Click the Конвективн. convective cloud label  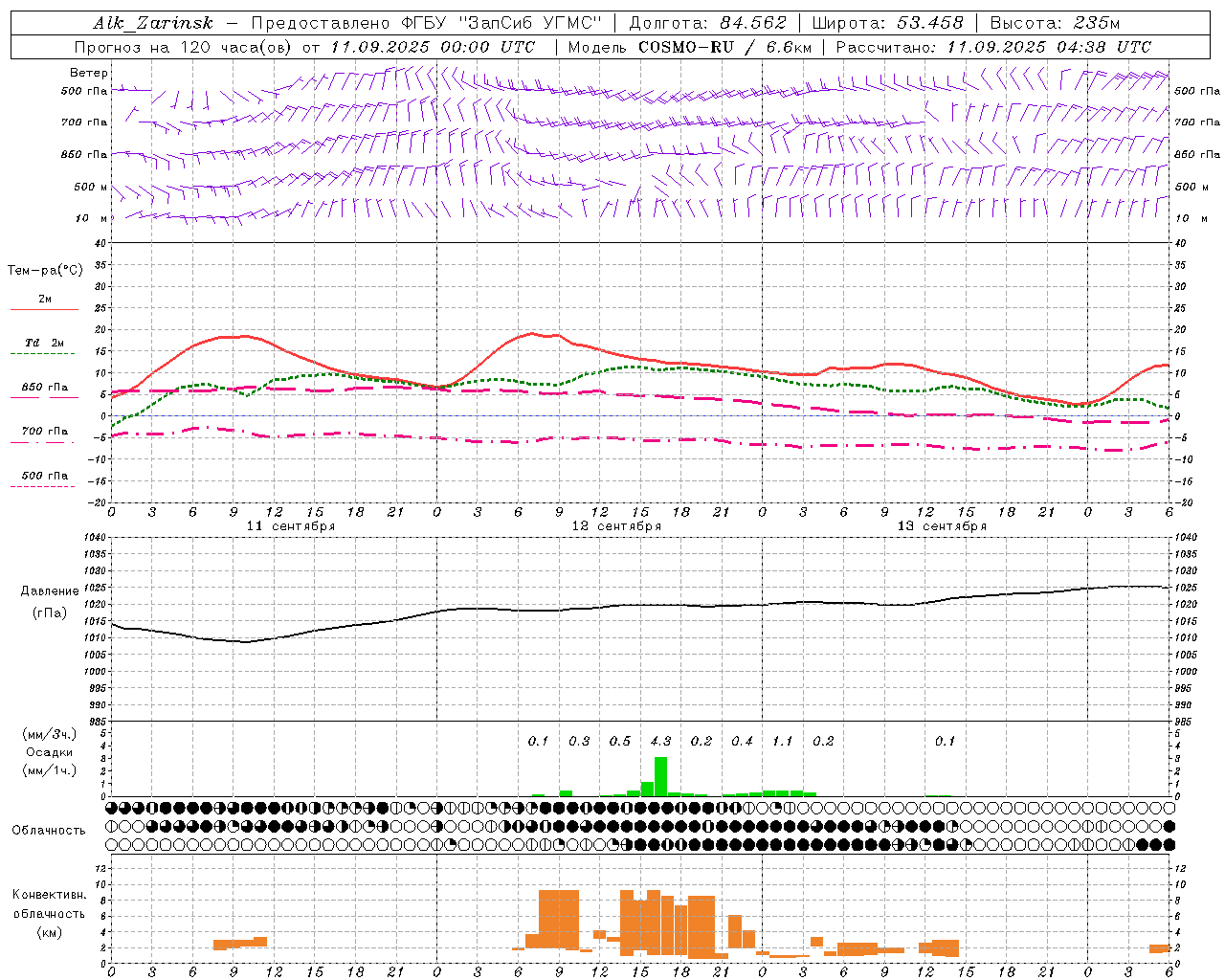(x=49, y=895)
